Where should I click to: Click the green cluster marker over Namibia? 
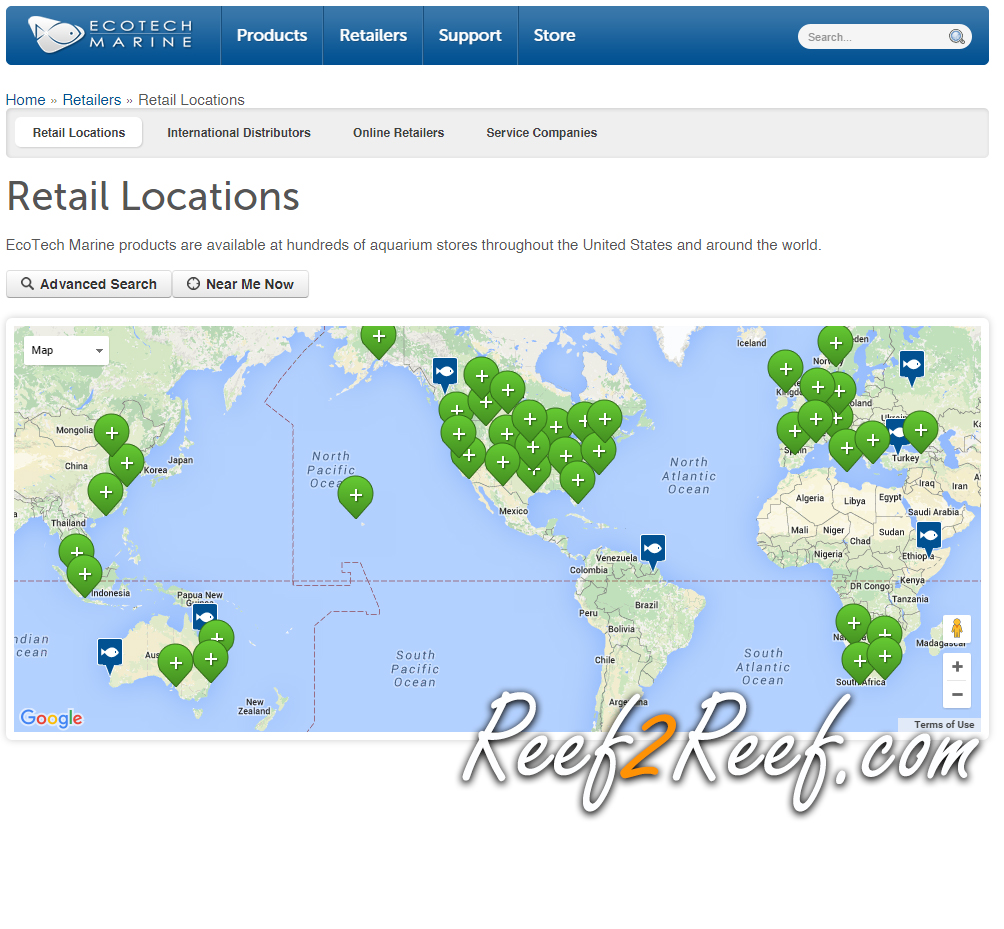854,624
